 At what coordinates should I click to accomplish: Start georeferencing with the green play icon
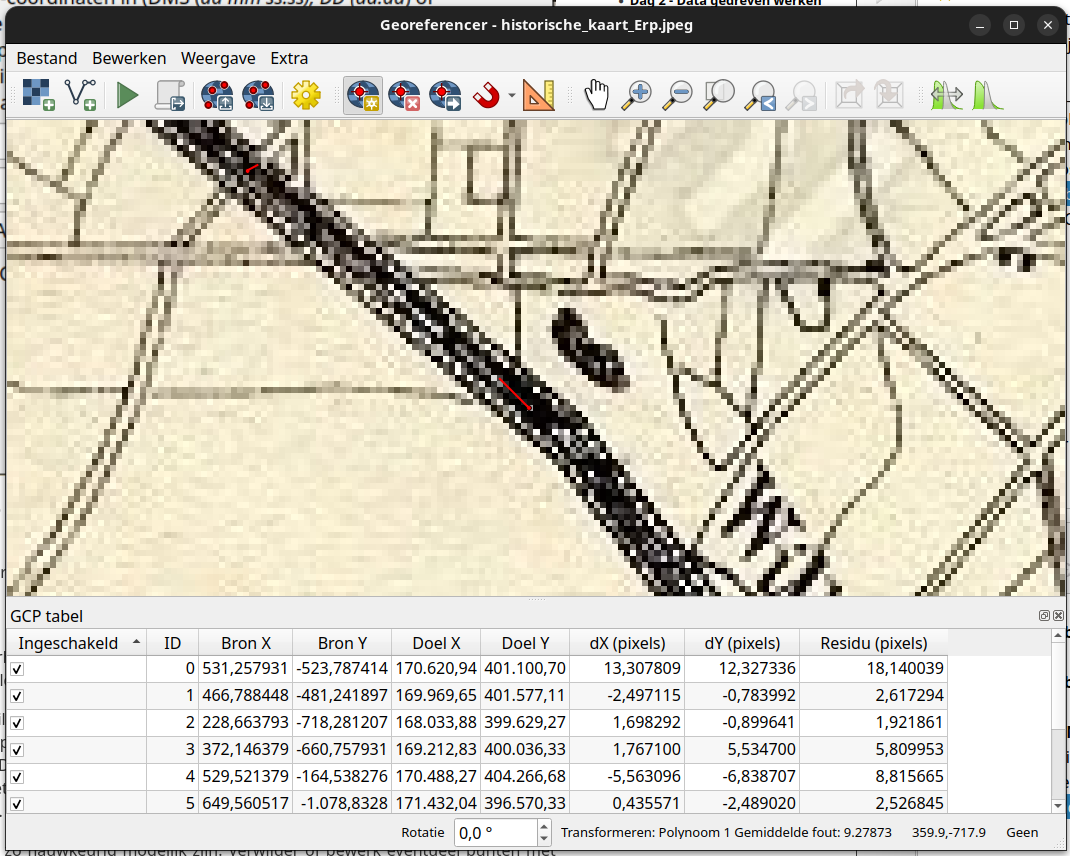coord(127,95)
